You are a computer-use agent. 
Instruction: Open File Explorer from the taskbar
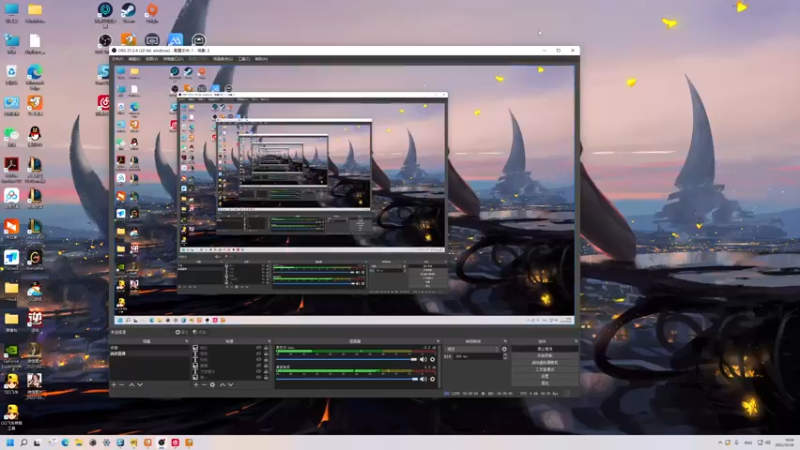click(79, 442)
